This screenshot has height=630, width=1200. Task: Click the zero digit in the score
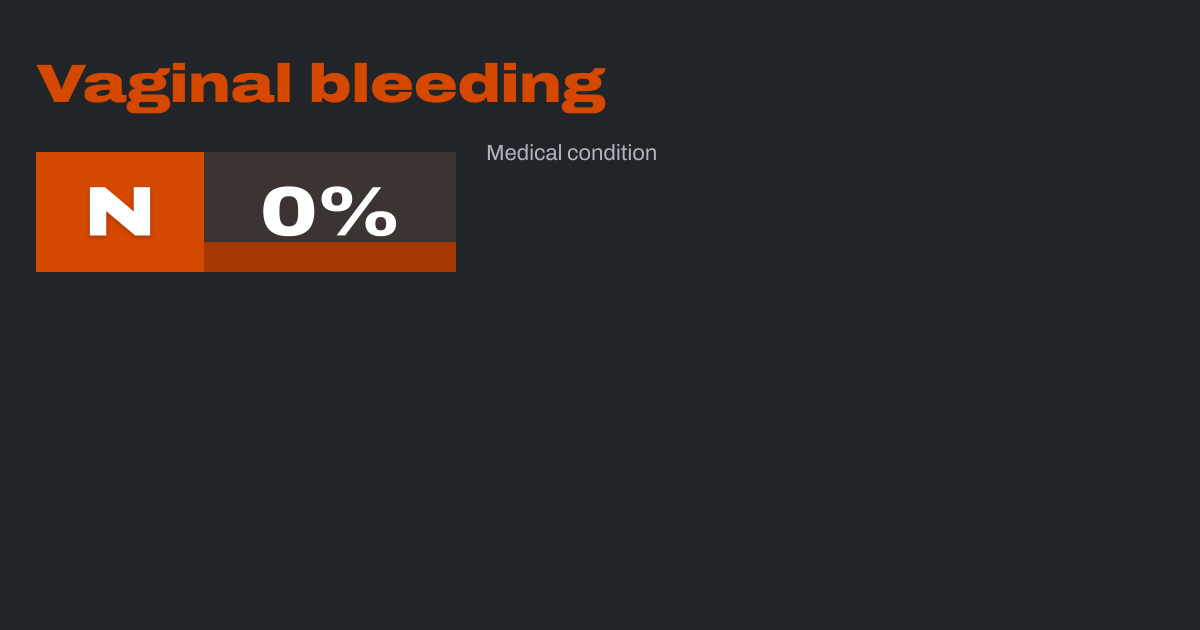pos(290,211)
